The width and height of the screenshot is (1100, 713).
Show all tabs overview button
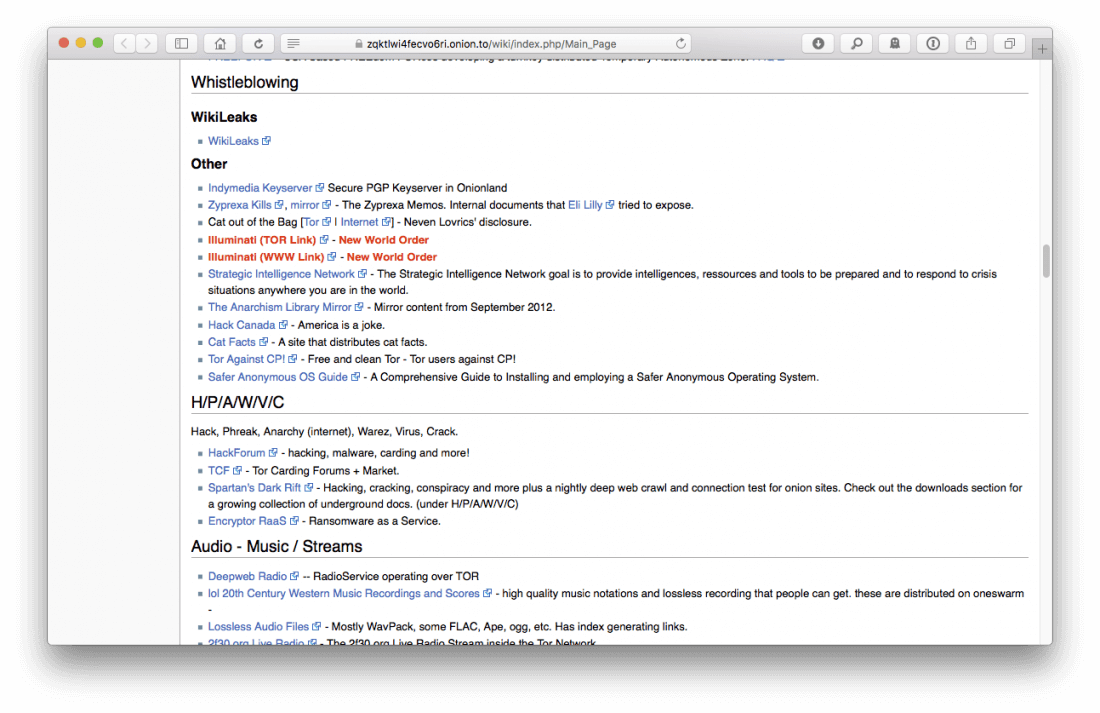coord(1009,43)
